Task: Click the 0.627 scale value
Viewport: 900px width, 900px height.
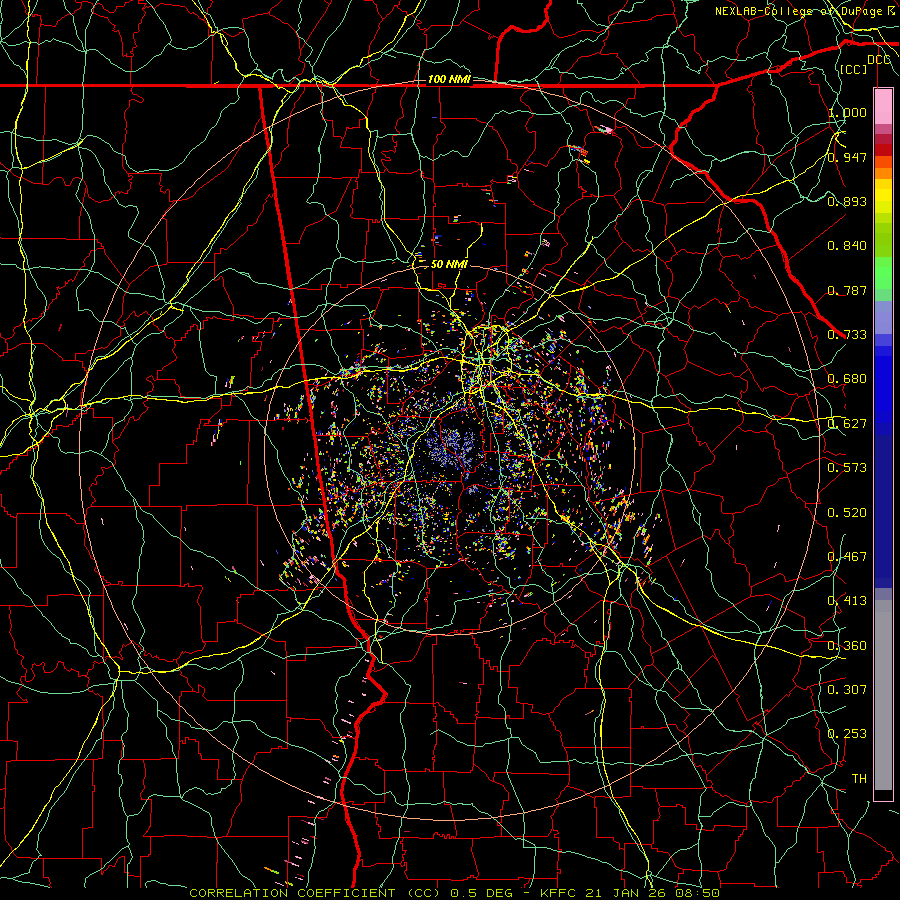Action: 847,424
